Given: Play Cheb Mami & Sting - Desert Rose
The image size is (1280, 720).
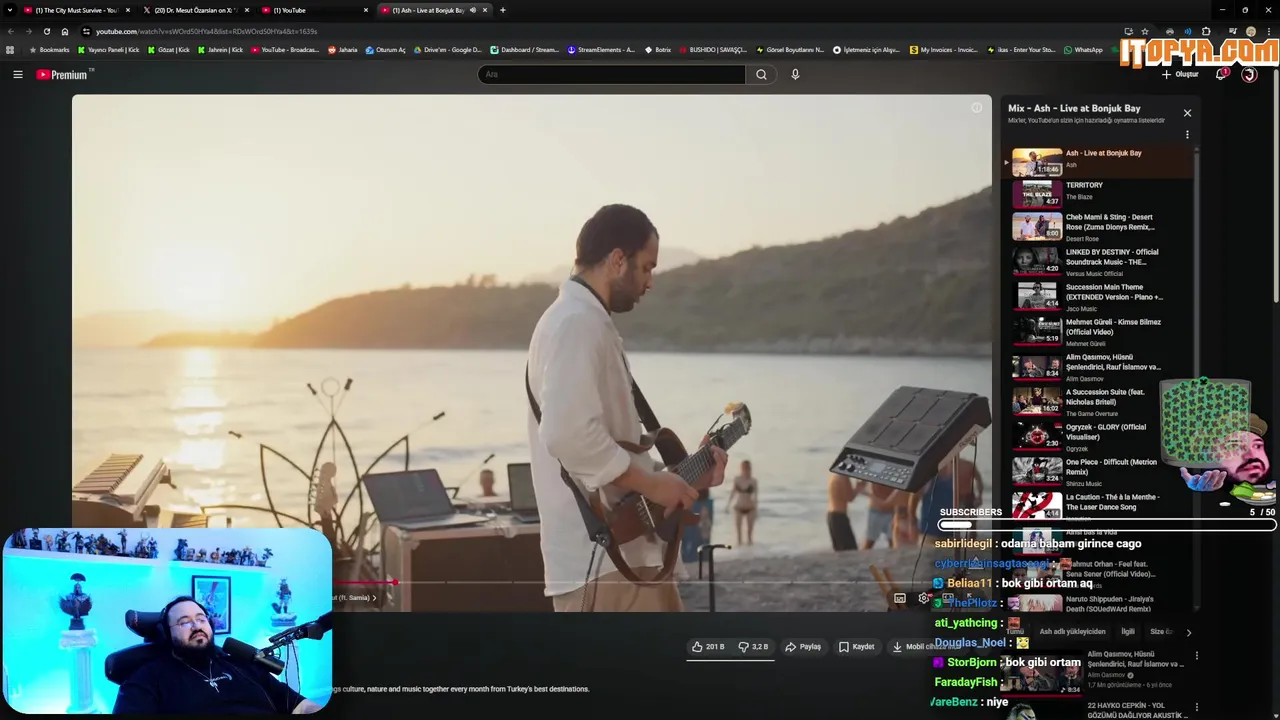Looking at the screenshot, I should 1098,227.
